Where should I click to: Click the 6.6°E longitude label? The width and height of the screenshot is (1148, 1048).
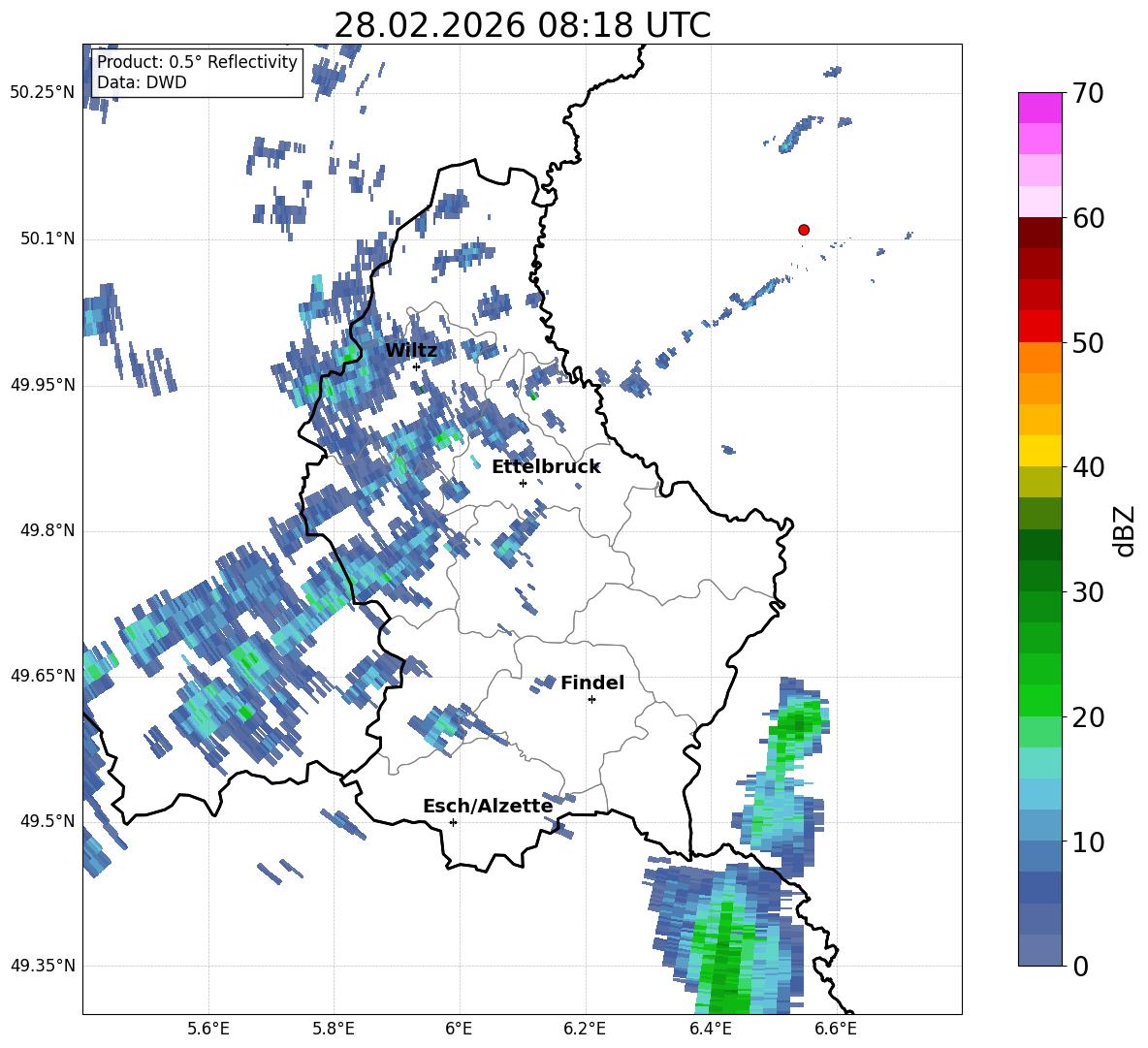836,1029
